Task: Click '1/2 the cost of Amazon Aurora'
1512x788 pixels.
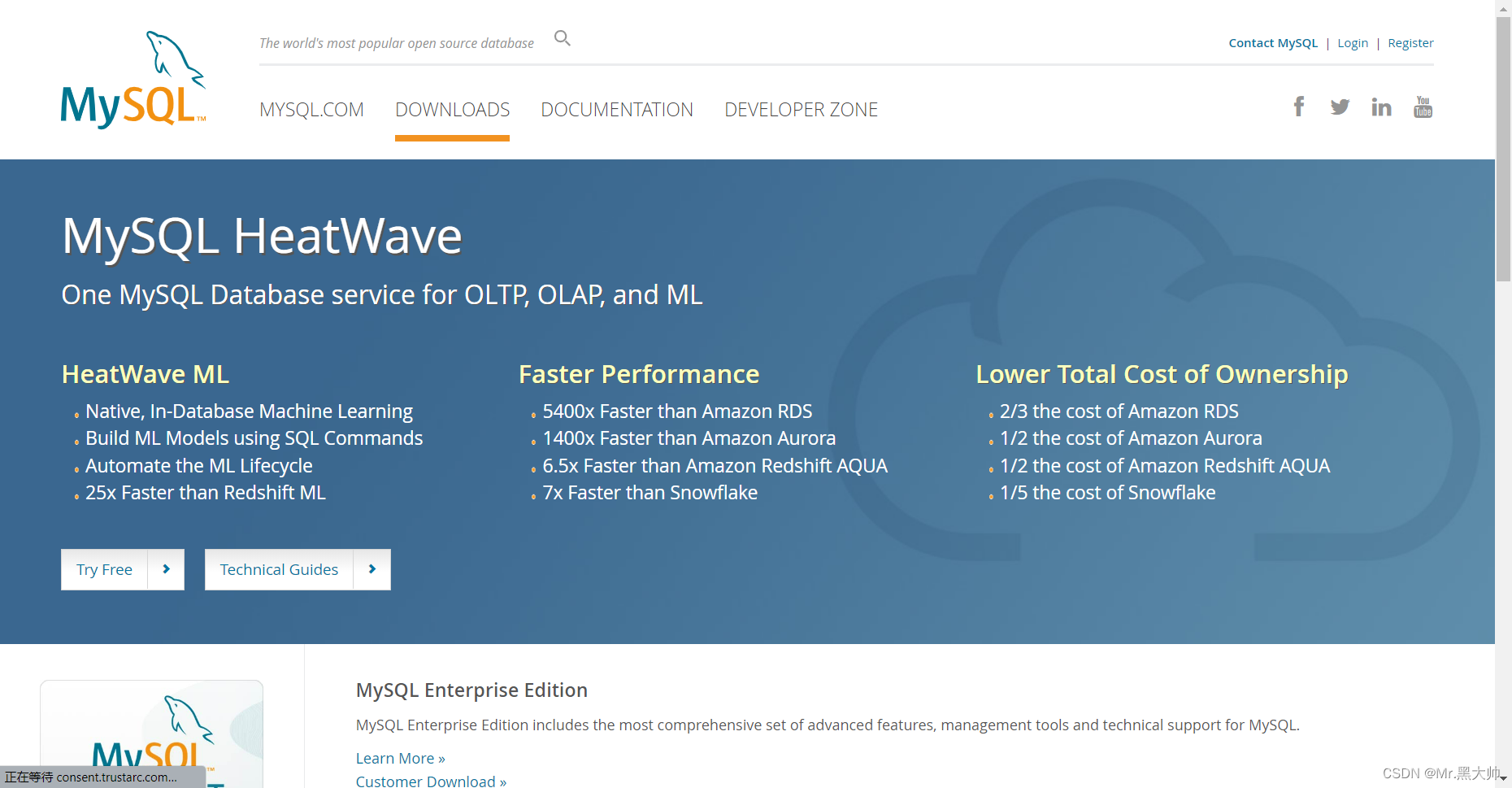Action: coord(1131,438)
